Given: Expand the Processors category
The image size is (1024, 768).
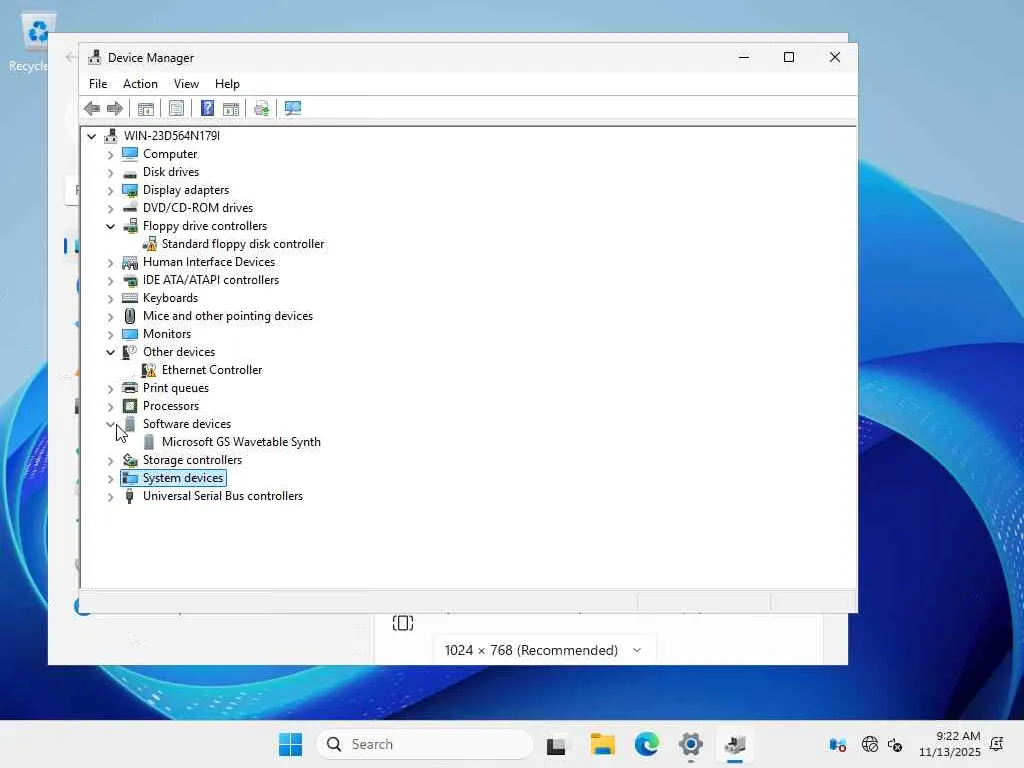Looking at the screenshot, I should click(x=110, y=407).
